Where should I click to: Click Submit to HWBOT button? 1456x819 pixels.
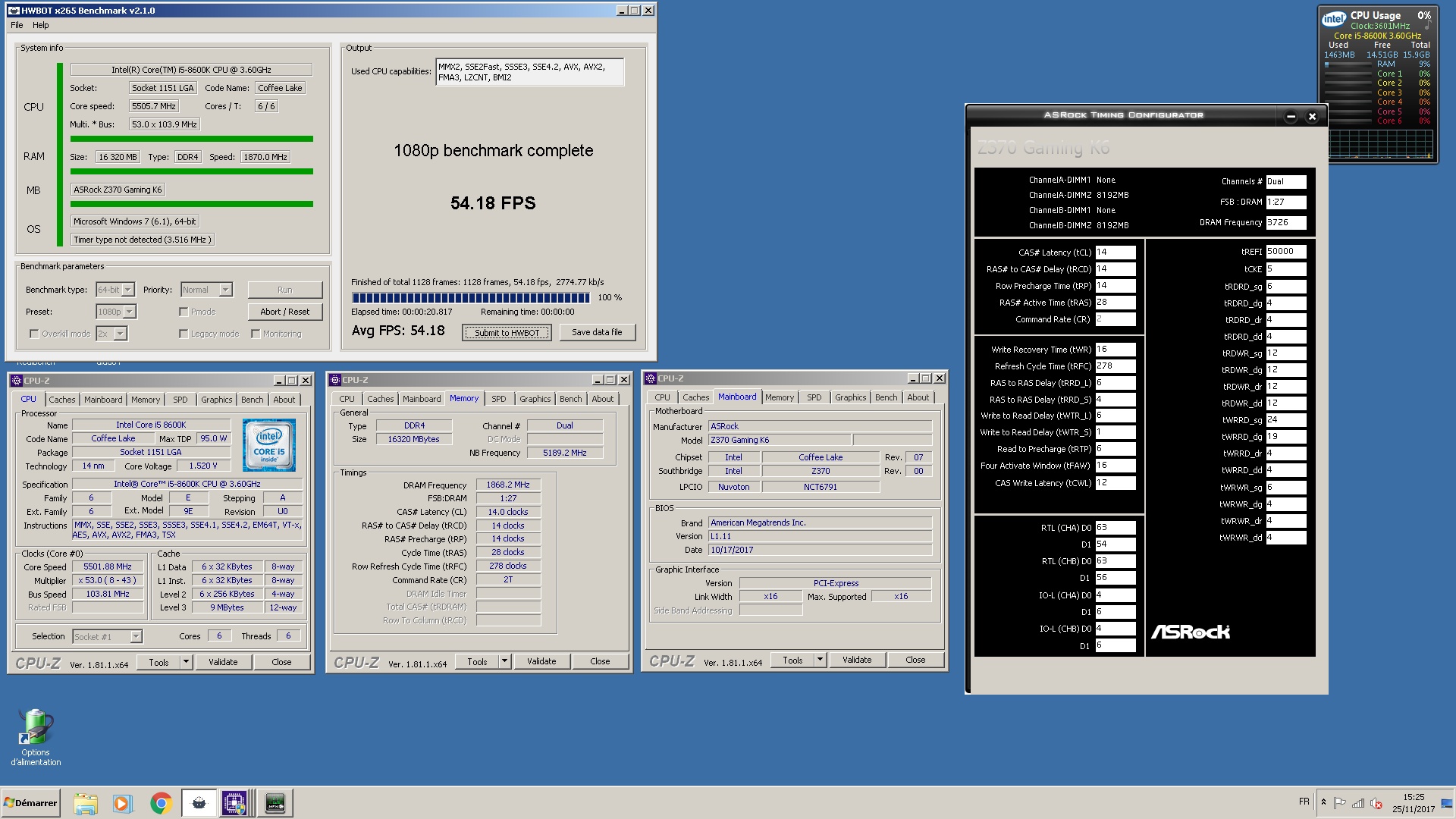(507, 333)
